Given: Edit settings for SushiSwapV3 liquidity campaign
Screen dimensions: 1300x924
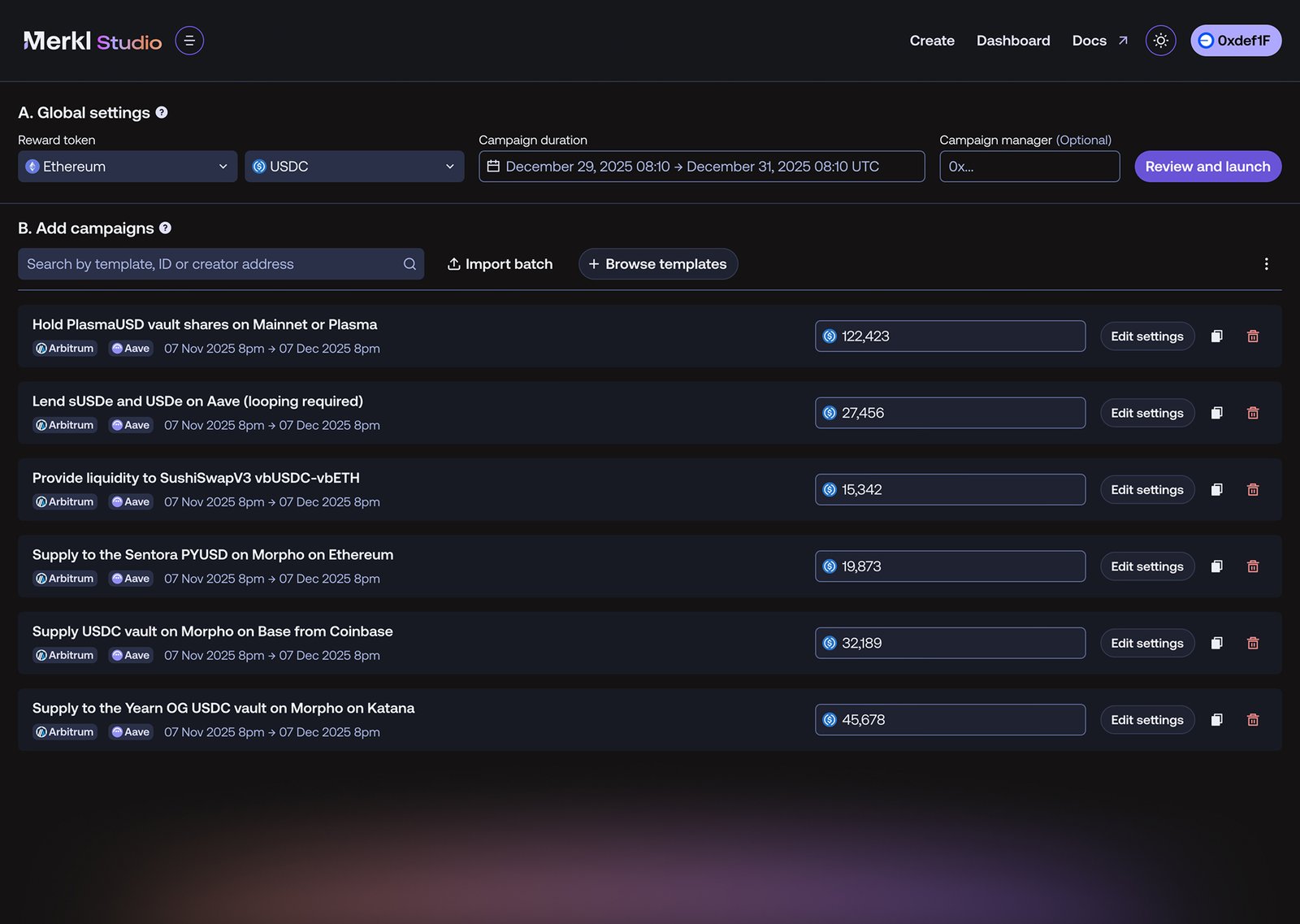Looking at the screenshot, I should pos(1147,490).
